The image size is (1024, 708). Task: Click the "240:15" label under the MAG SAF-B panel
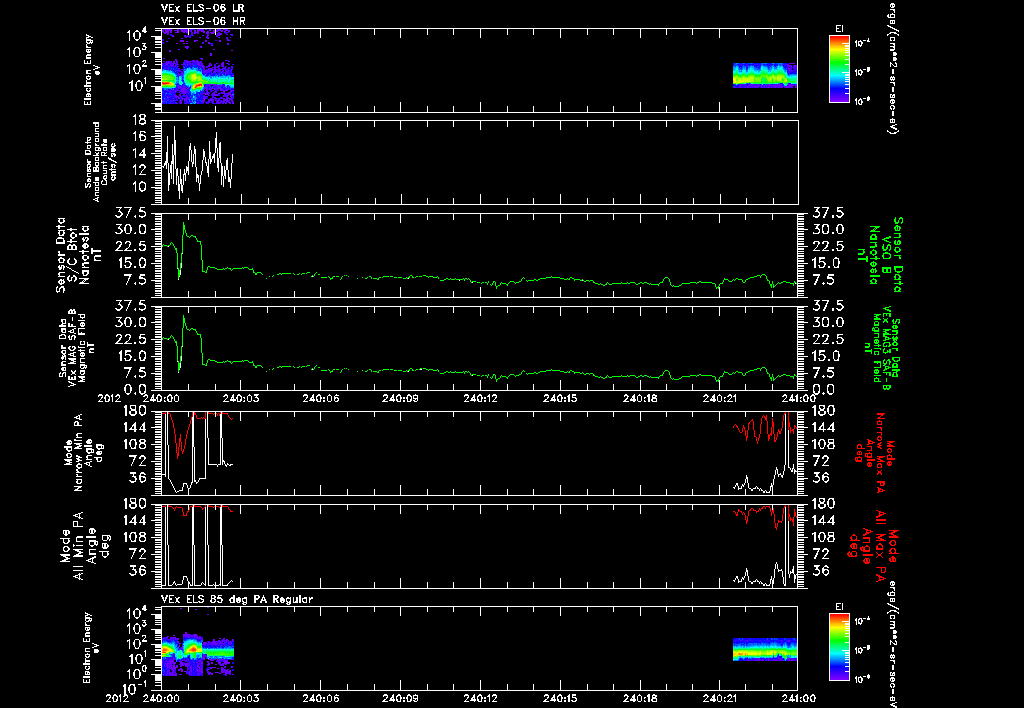coord(560,398)
